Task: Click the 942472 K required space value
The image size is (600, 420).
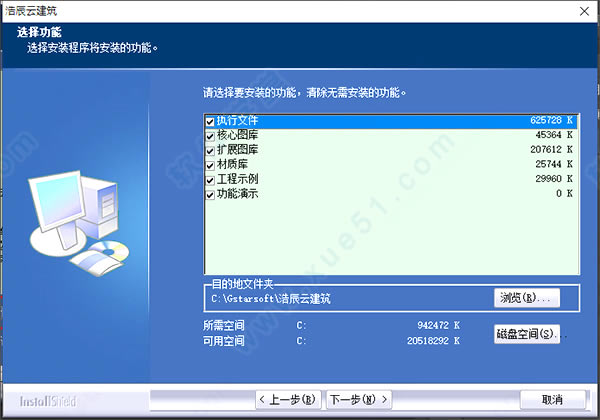Action: tap(439, 326)
